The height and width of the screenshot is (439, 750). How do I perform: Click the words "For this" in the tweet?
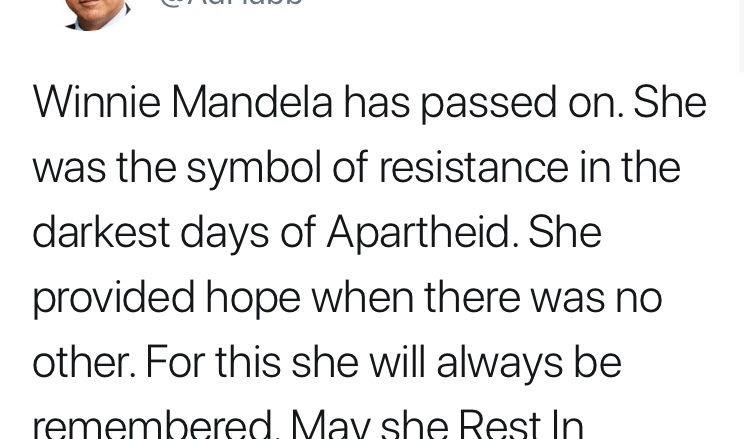tap(213, 362)
